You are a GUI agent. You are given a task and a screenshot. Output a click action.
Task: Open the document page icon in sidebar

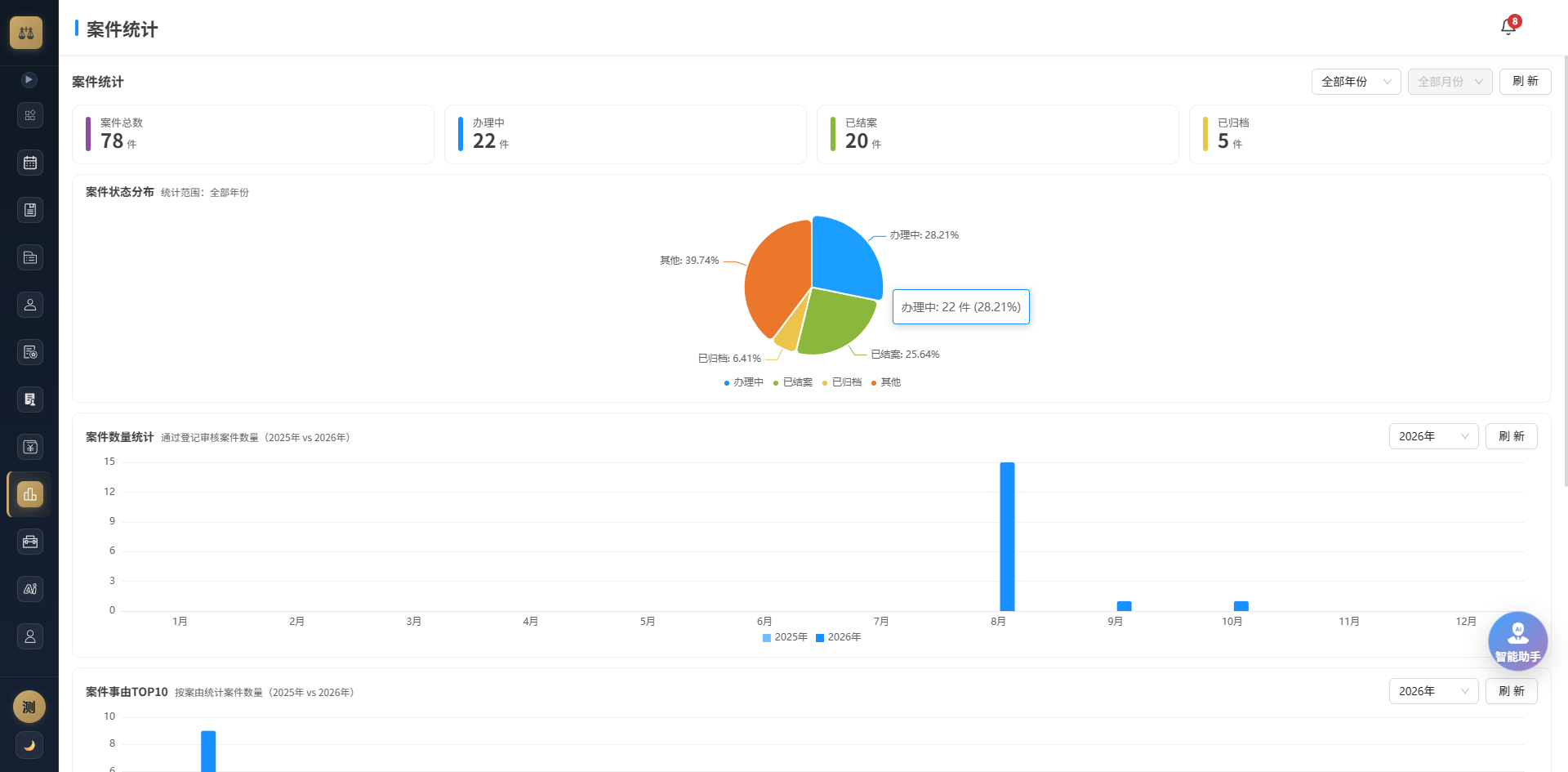30,210
